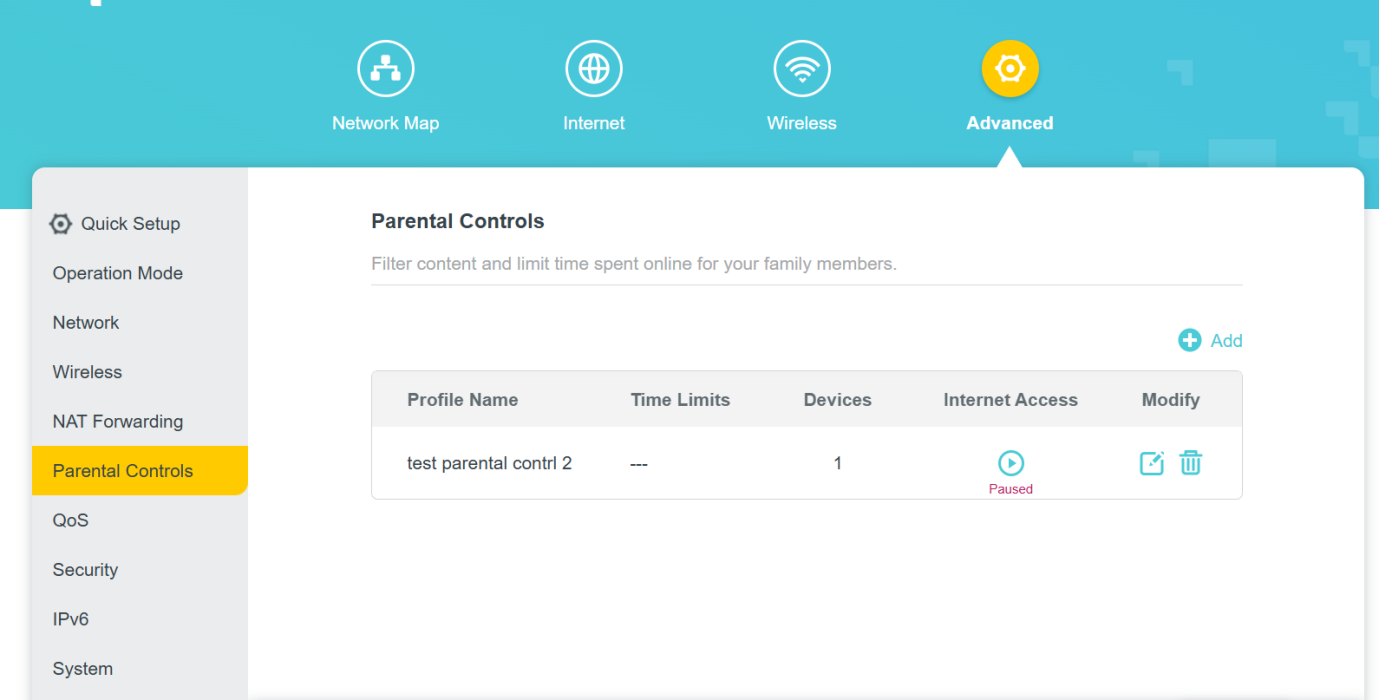Click the test parental contrl 2 profile name
This screenshot has height=700, width=1379.
pyautogui.click(x=489, y=463)
